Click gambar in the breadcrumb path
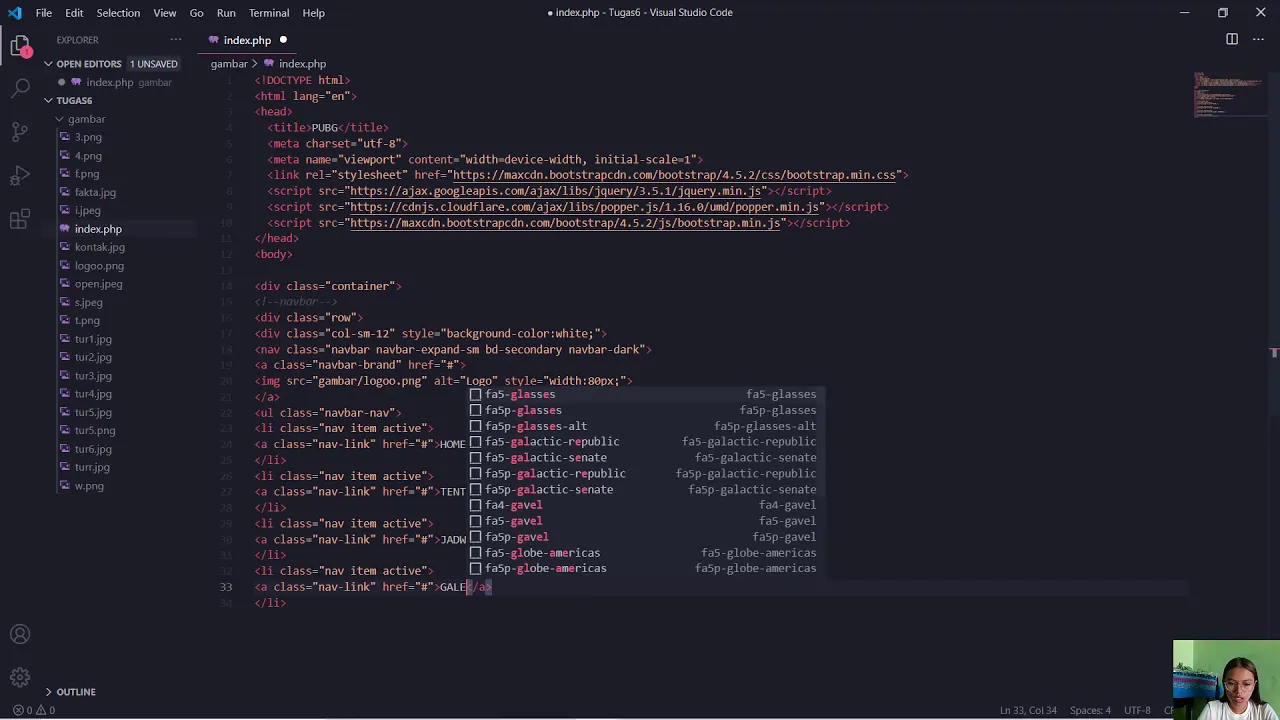The height and width of the screenshot is (720, 1280). (x=229, y=64)
